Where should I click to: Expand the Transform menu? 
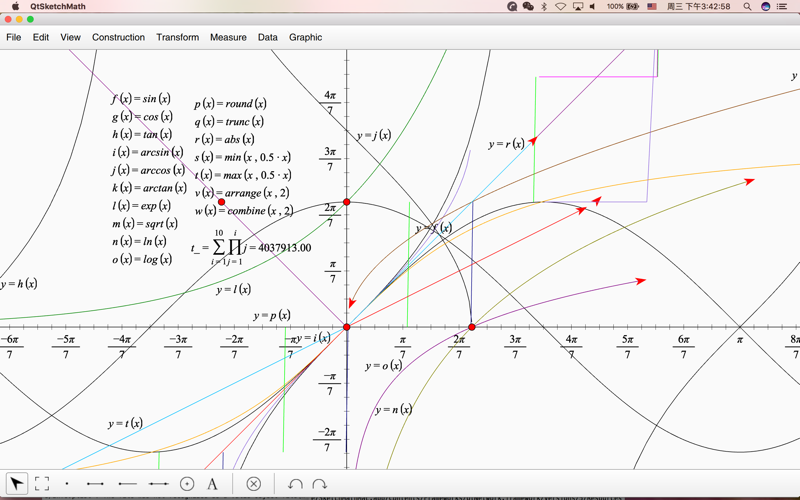177,37
